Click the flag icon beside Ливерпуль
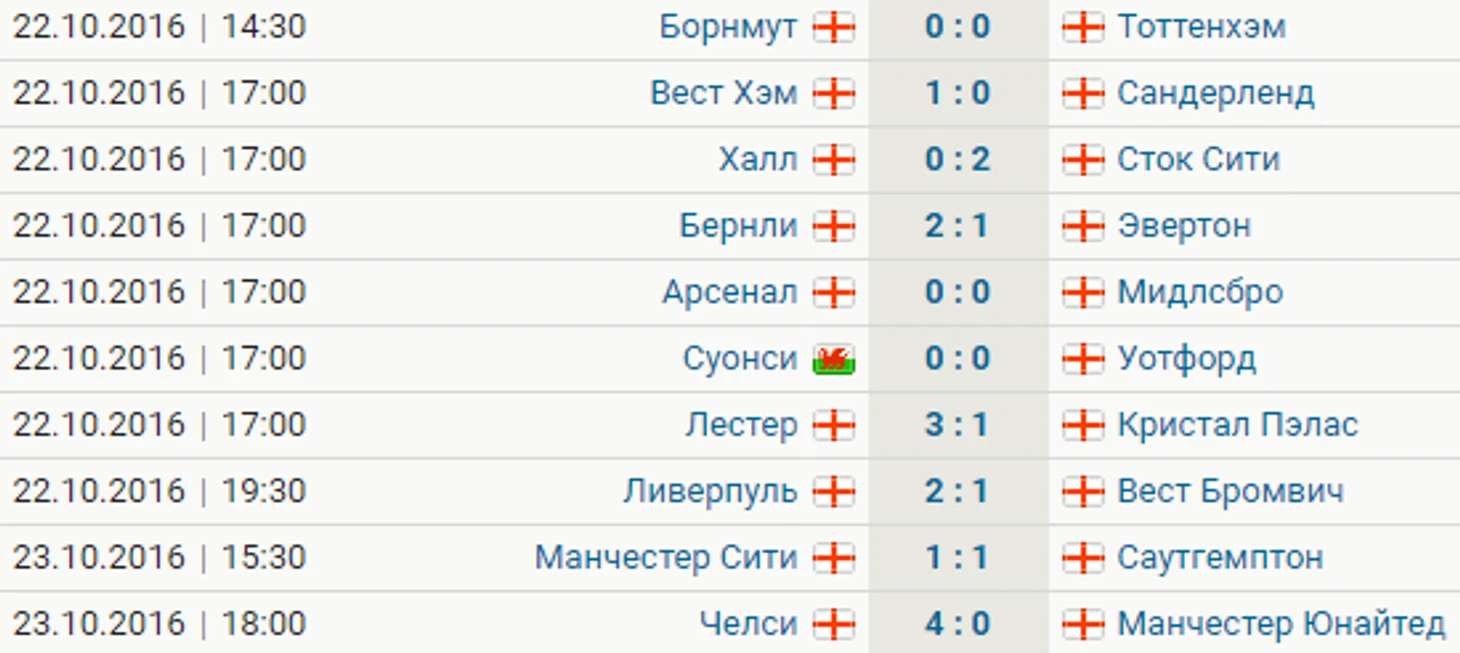The height and width of the screenshot is (653, 1460). 834,491
